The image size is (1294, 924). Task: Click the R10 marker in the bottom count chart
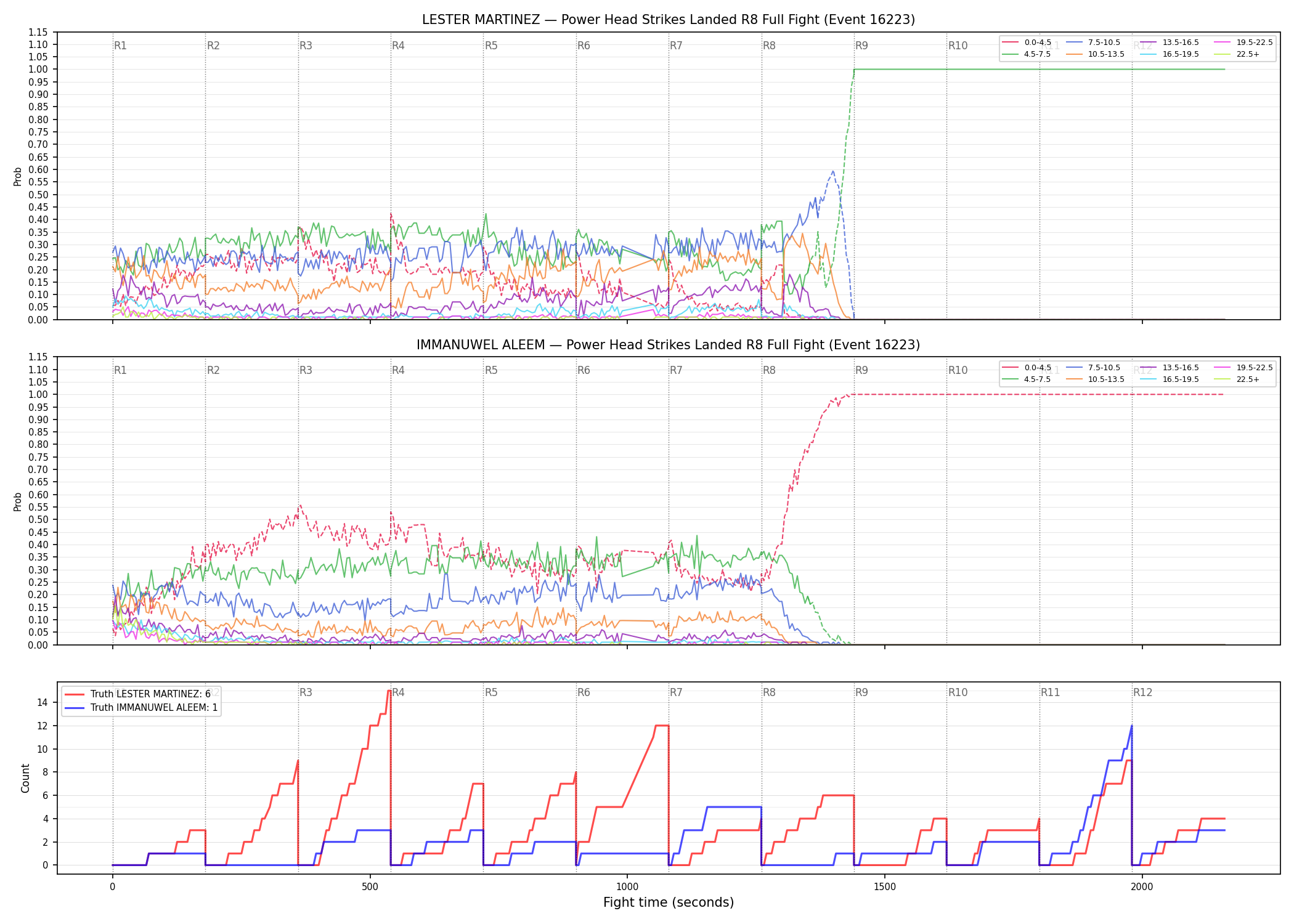point(958,692)
